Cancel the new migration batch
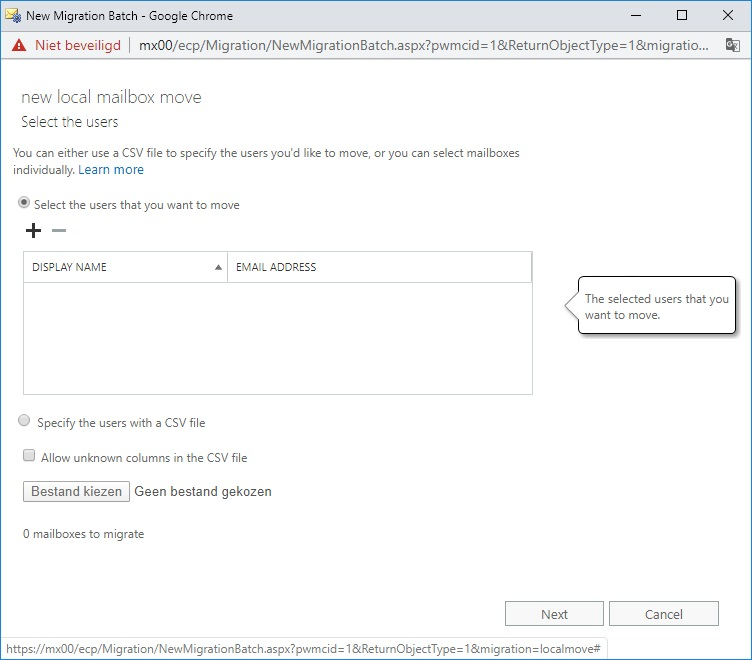Image resolution: width=752 pixels, height=660 pixels. click(x=663, y=614)
